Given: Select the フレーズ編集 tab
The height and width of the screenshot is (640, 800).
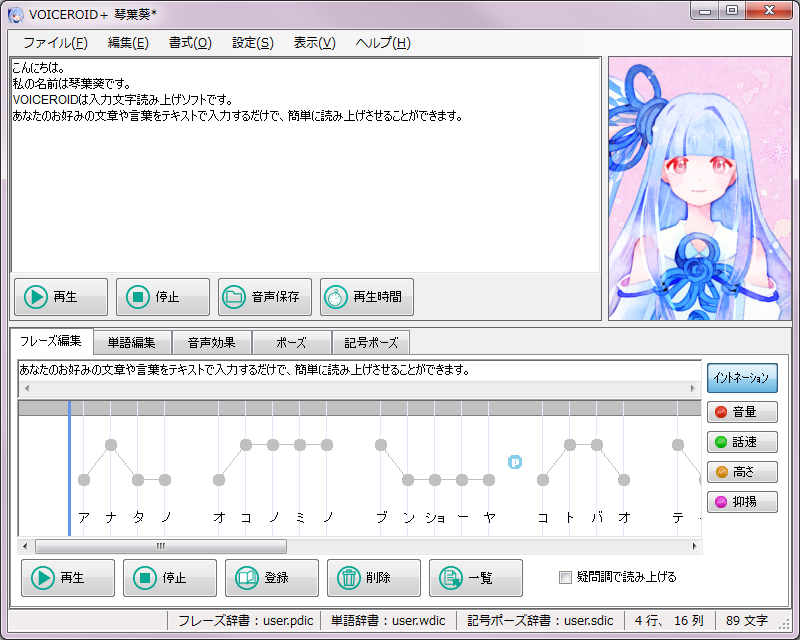Looking at the screenshot, I should [52, 341].
